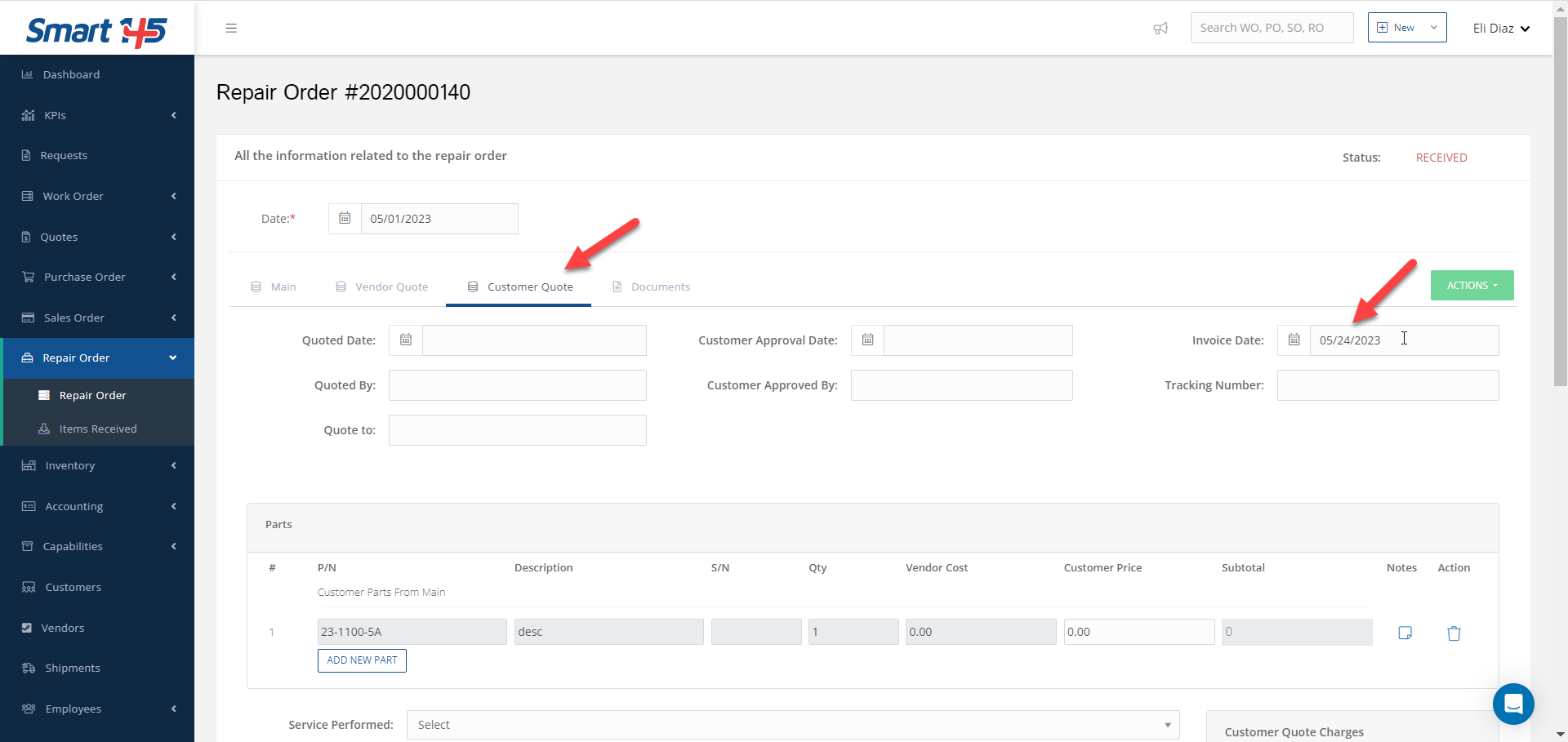Click the hamburger menu icon
This screenshot has width=1568, height=742.
point(231,28)
